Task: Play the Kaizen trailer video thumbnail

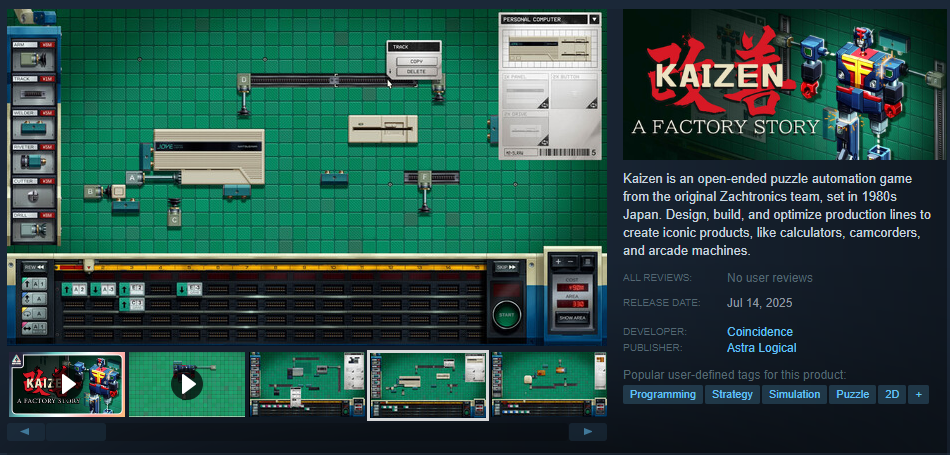Action: (x=67, y=385)
